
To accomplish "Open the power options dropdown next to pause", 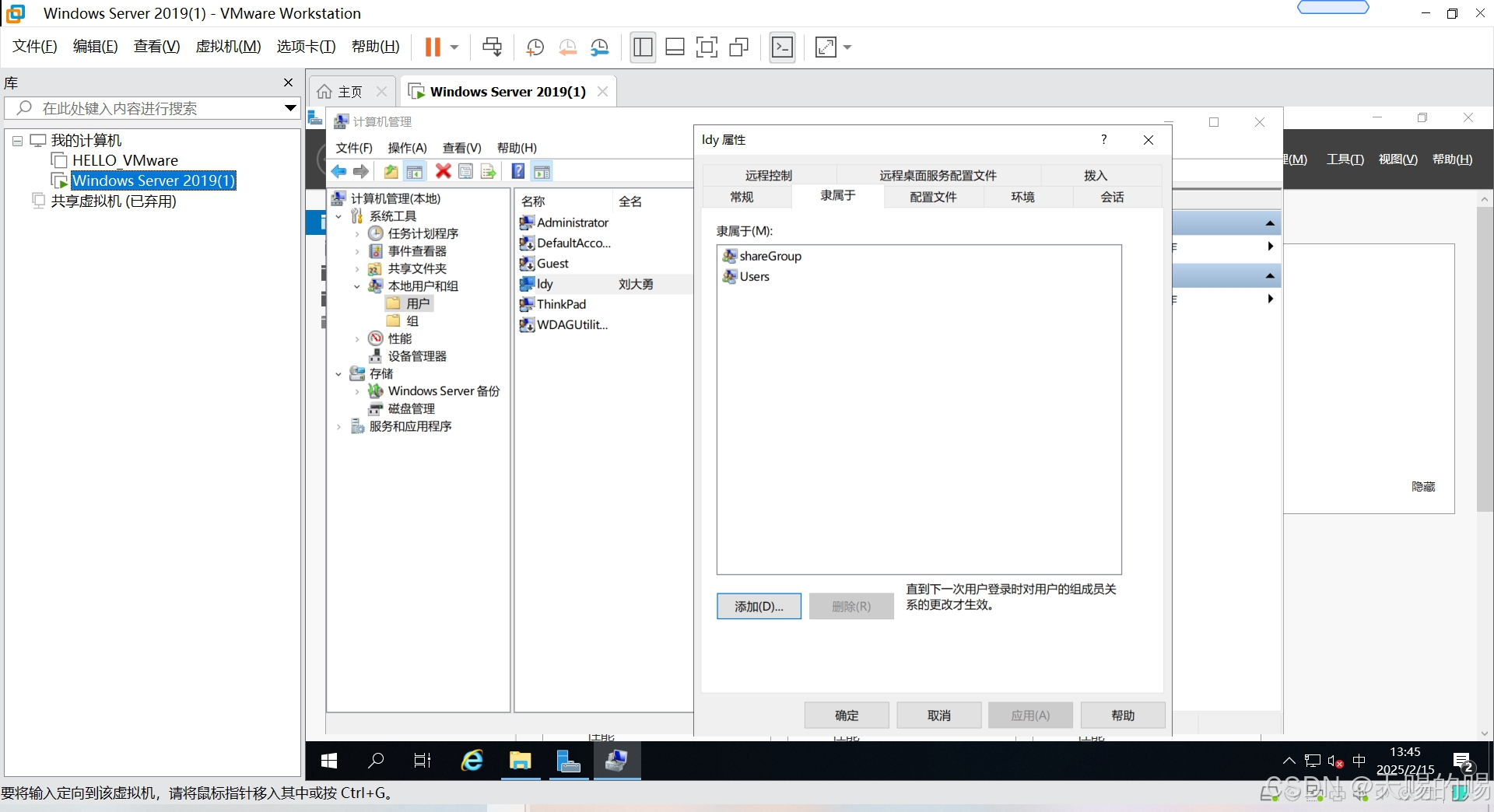I will (x=454, y=47).
